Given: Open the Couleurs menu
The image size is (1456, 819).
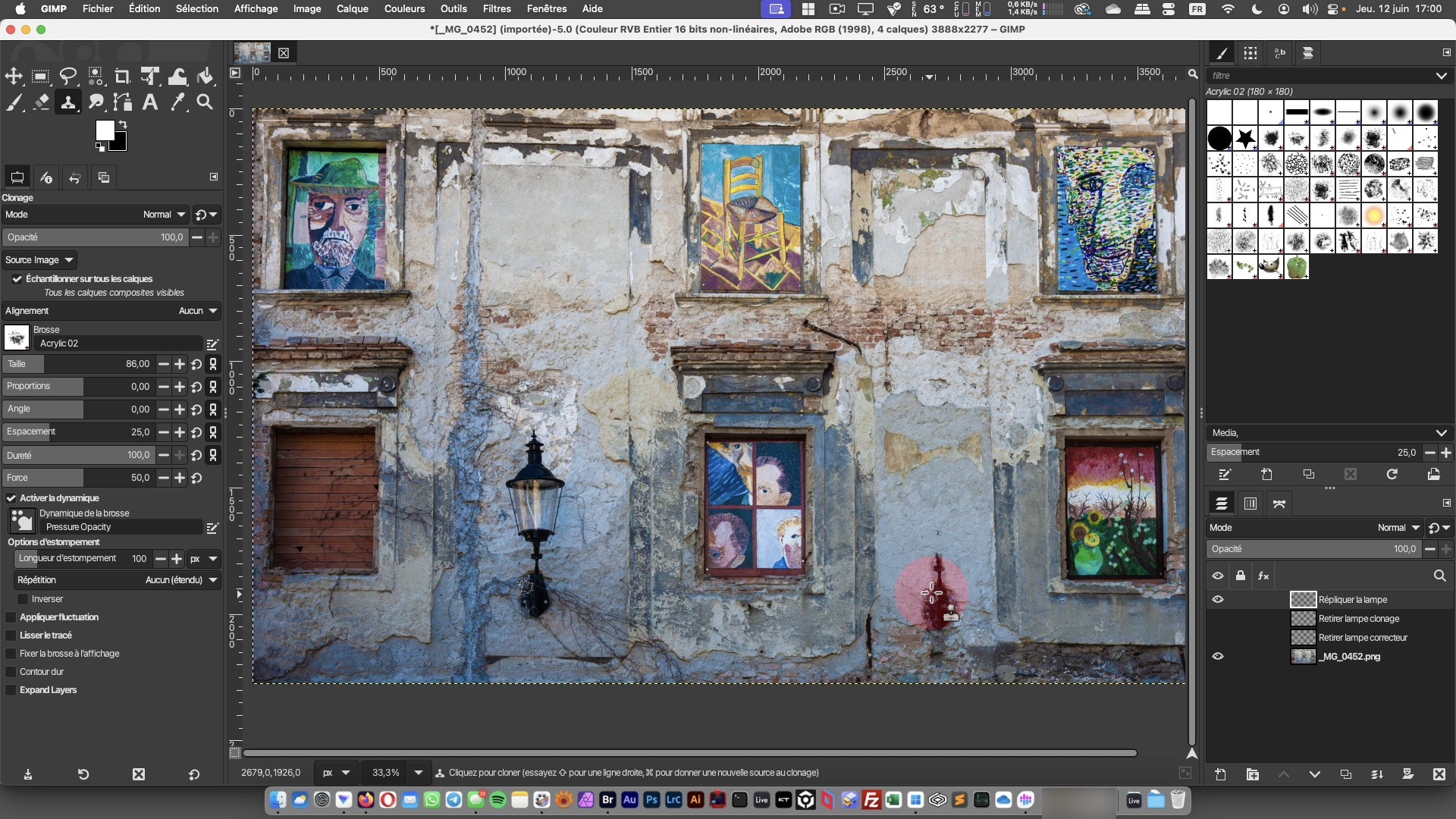Looking at the screenshot, I should click(404, 8).
